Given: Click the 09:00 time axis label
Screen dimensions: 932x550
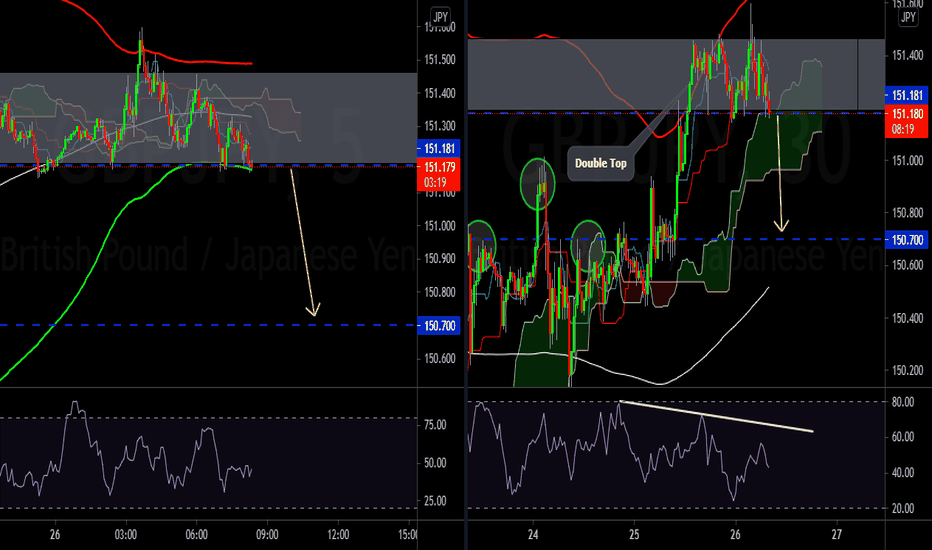Looking at the screenshot, I should [267, 535].
